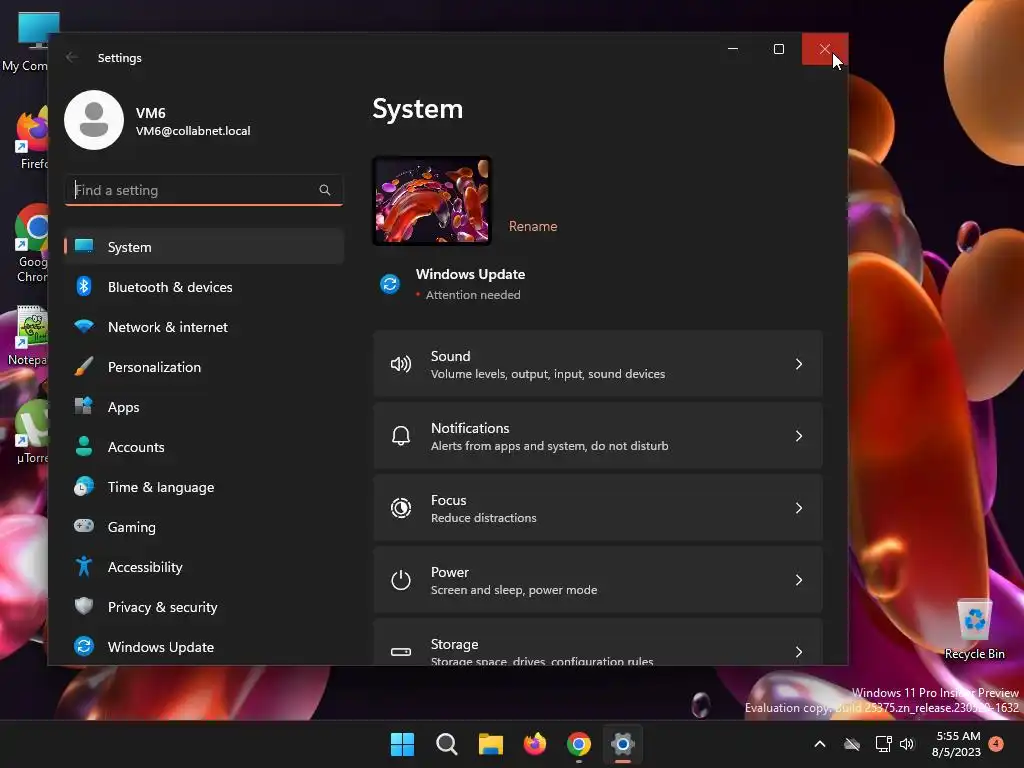Click the OneDrive cloud tray icon
This screenshot has height=768, width=1024.
click(852, 744)
